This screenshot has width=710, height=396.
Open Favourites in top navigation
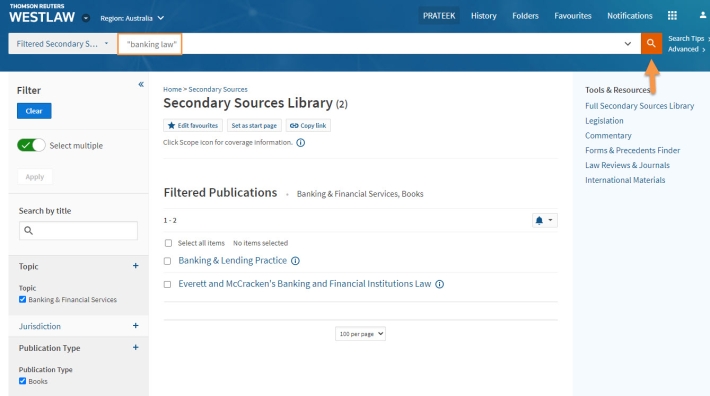click(x=573, y=16)
